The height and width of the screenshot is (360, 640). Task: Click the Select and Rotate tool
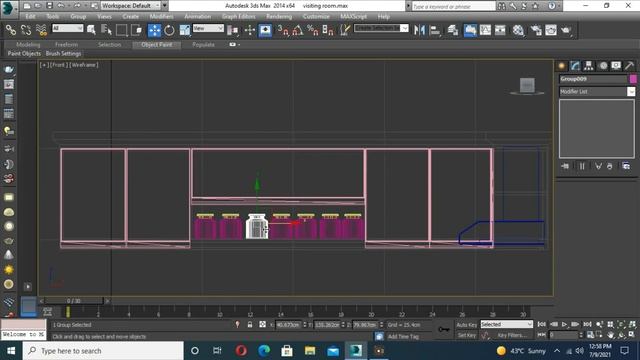point(169,30)
